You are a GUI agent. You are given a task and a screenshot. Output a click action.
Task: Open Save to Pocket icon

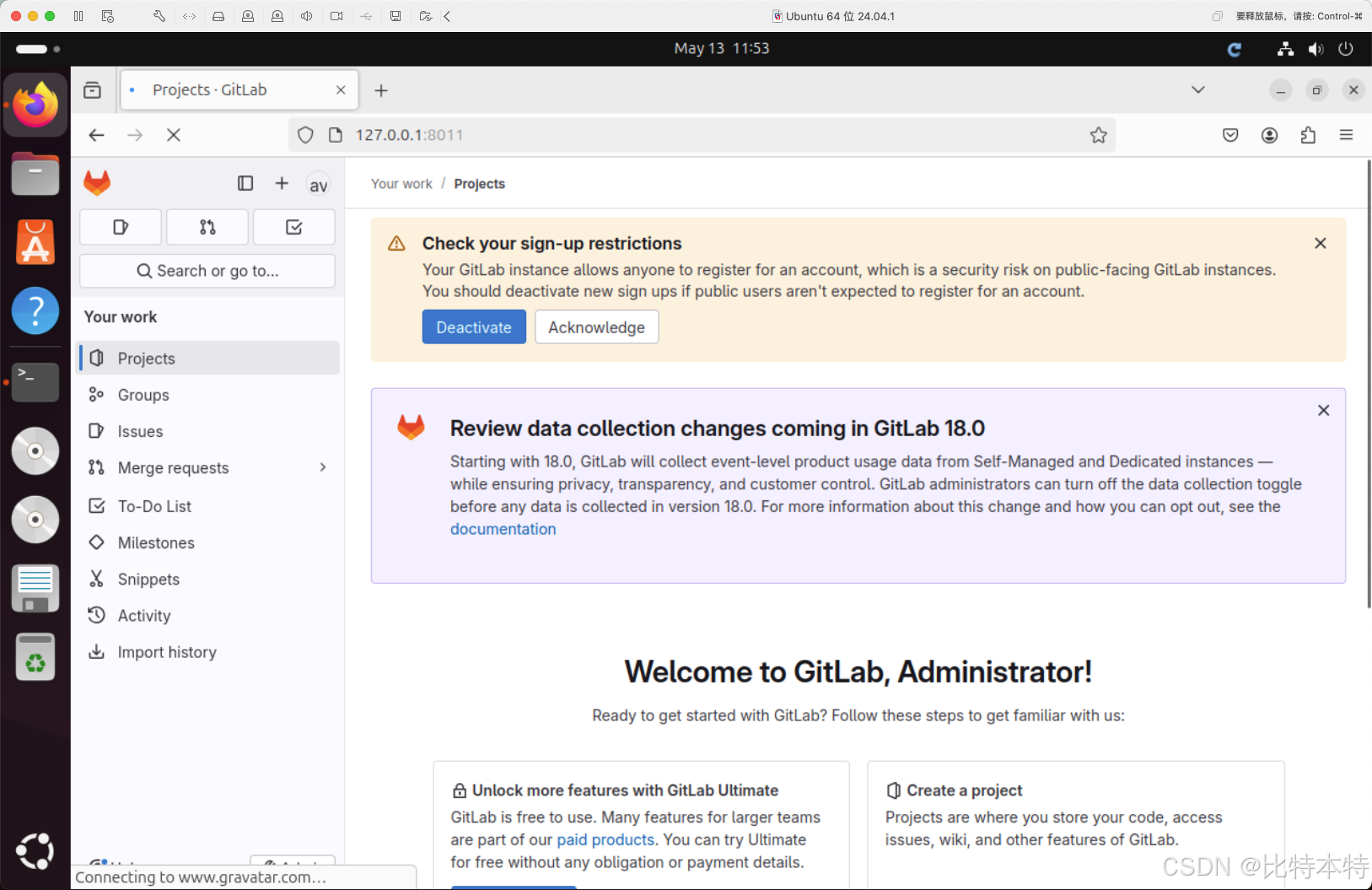1230,135
